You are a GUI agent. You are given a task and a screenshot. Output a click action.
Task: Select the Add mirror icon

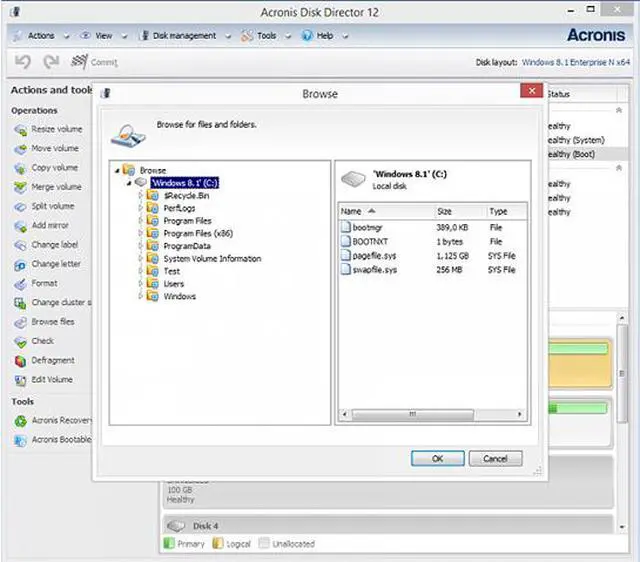[x=20, y=226]
